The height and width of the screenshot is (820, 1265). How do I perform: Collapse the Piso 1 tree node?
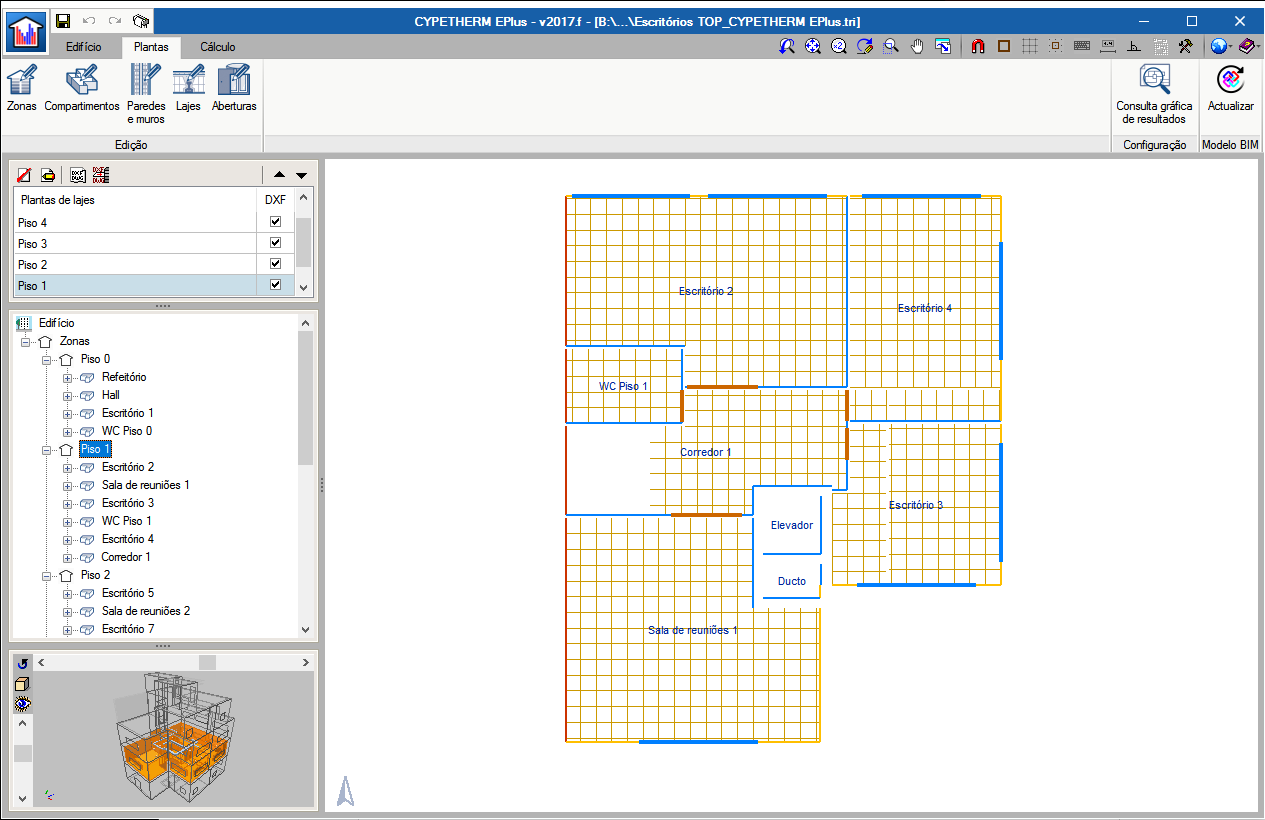click(46, 450)
